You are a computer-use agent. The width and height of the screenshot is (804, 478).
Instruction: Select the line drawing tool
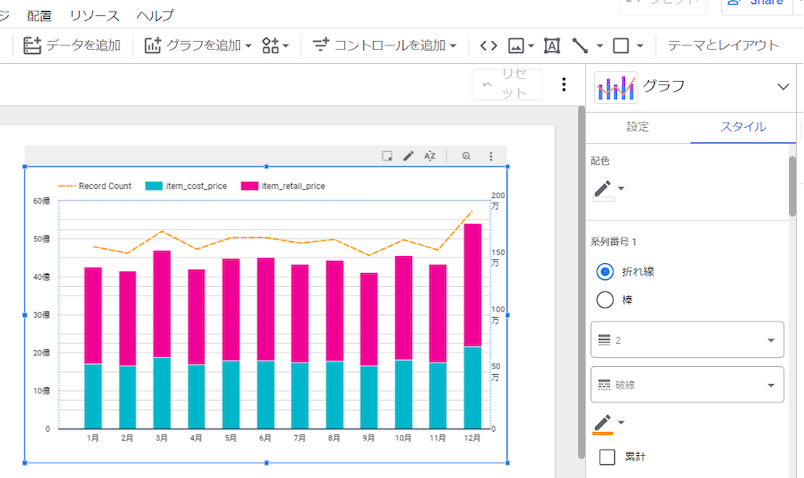[580, 46]
